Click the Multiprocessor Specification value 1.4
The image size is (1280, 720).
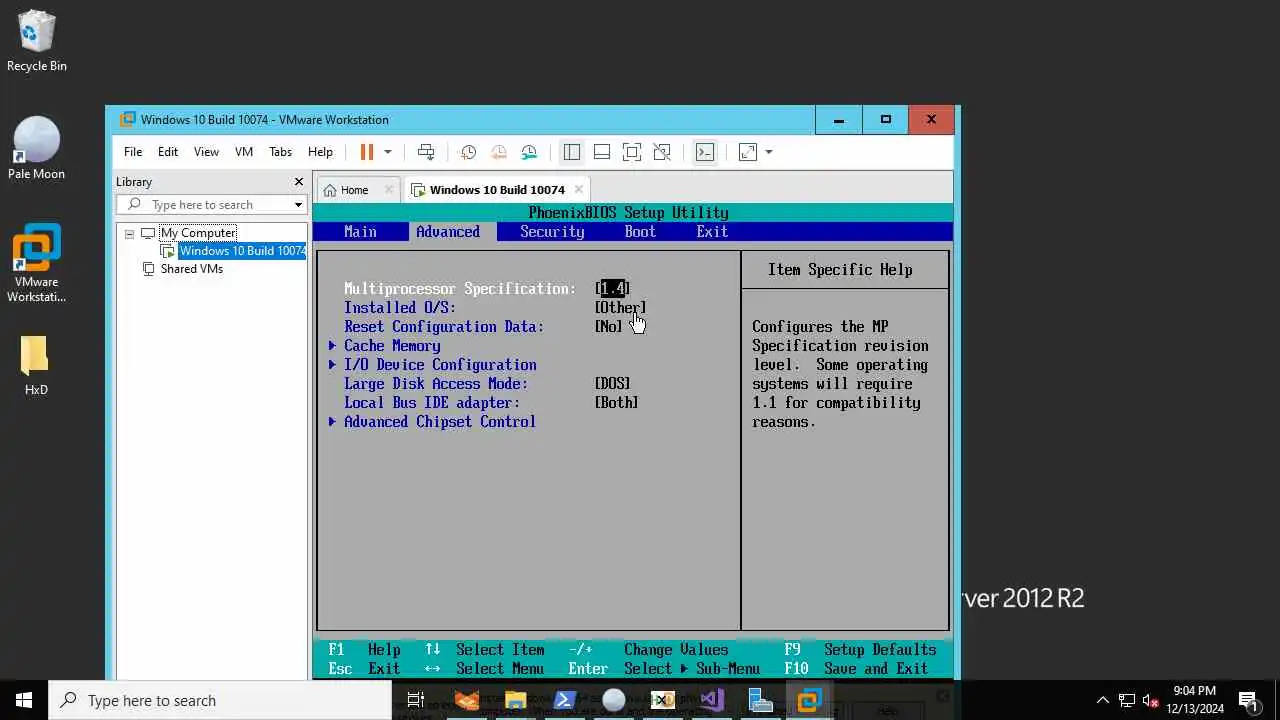[612, 289]
